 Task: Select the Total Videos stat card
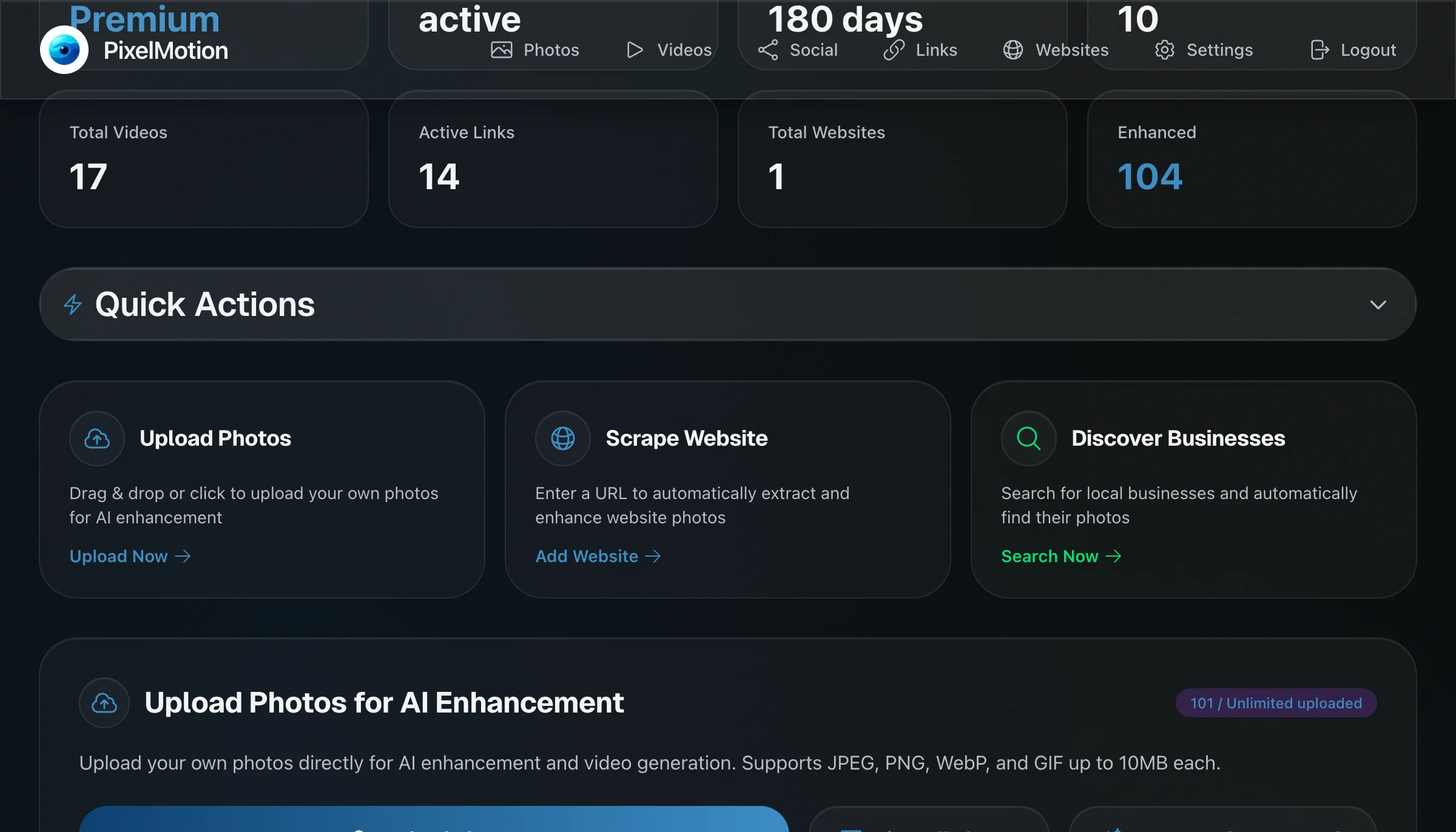(x=204, y=159)
